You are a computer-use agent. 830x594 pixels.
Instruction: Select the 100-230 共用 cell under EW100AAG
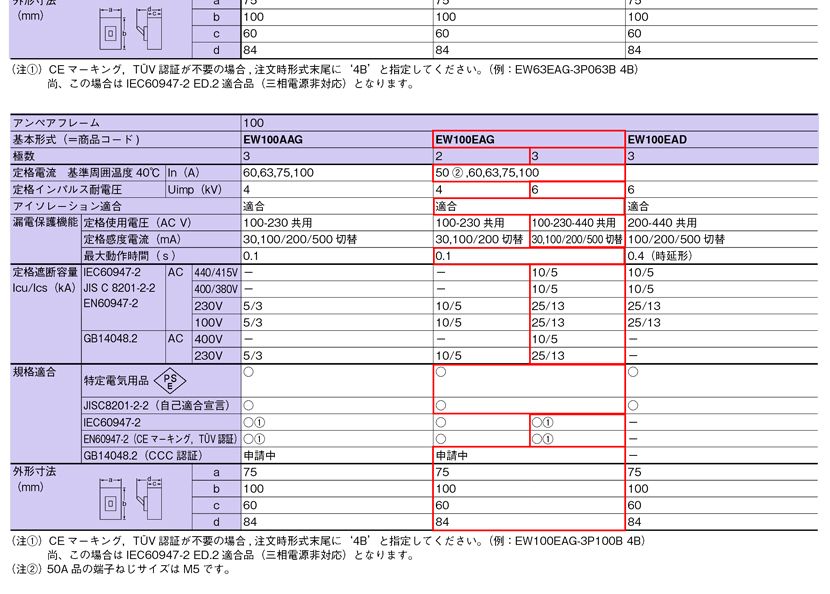(278, 223)
